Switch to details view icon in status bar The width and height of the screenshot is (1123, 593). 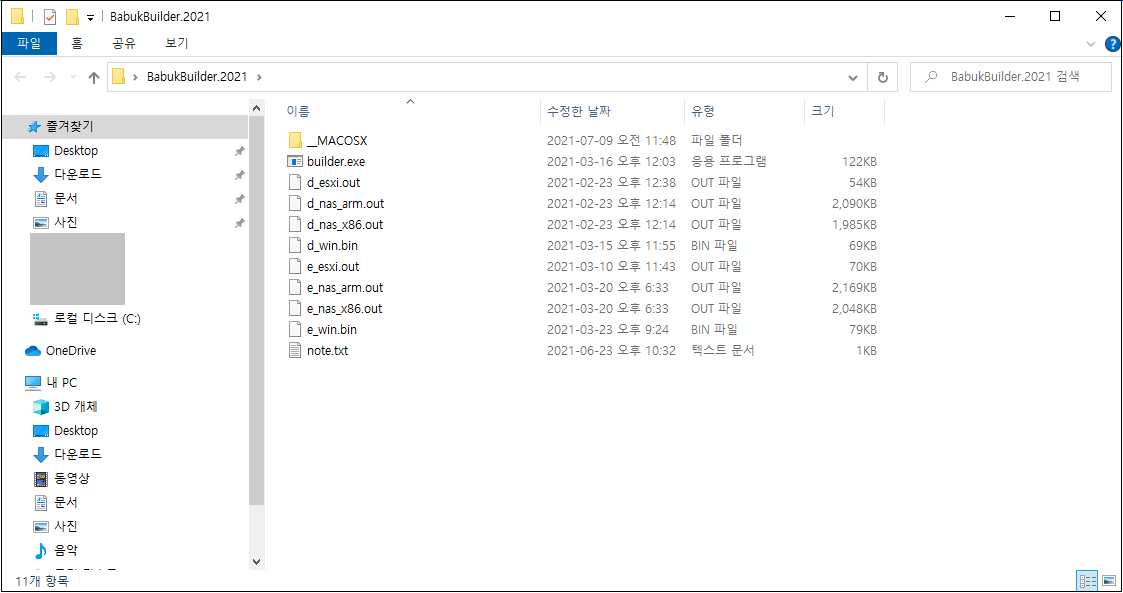[1087, 581]
